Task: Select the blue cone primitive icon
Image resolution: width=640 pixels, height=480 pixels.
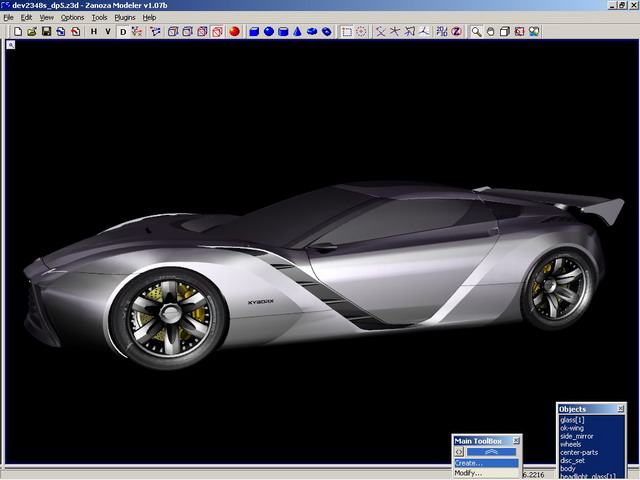Action: tap(298, 31)
